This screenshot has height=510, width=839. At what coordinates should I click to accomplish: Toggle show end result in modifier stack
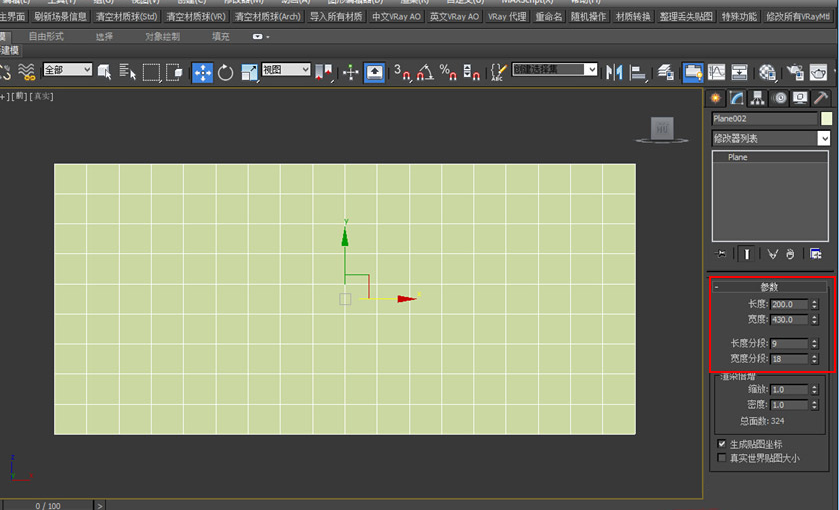(746, 254)
